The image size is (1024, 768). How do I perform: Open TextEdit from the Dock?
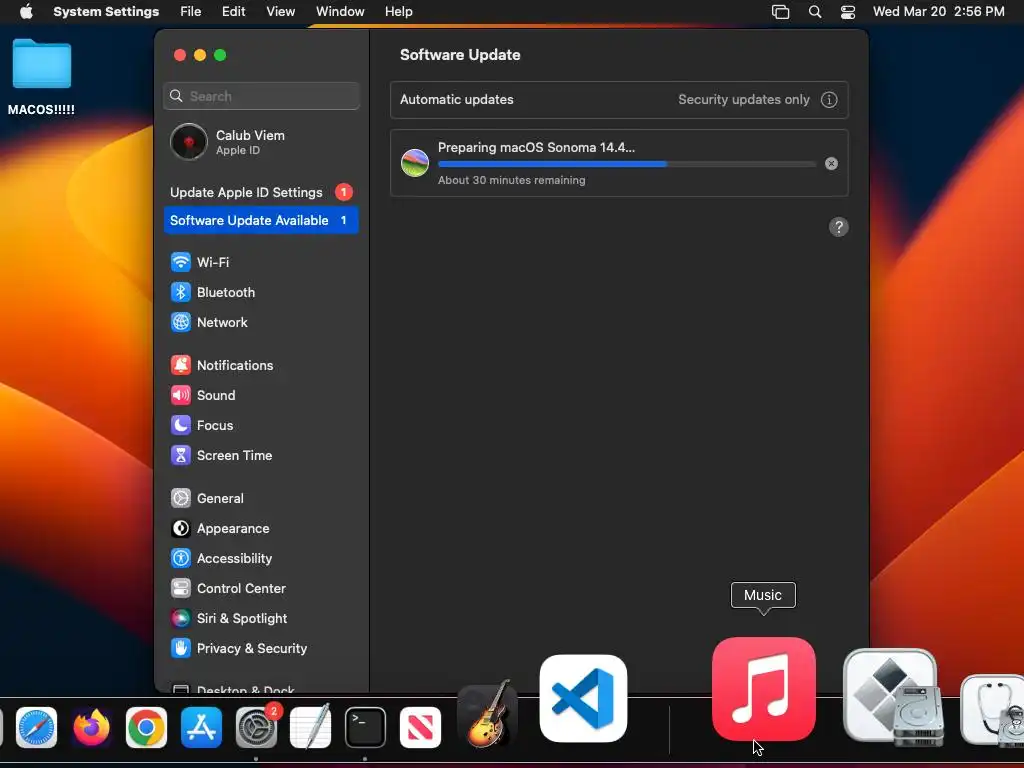click(310, 728)
